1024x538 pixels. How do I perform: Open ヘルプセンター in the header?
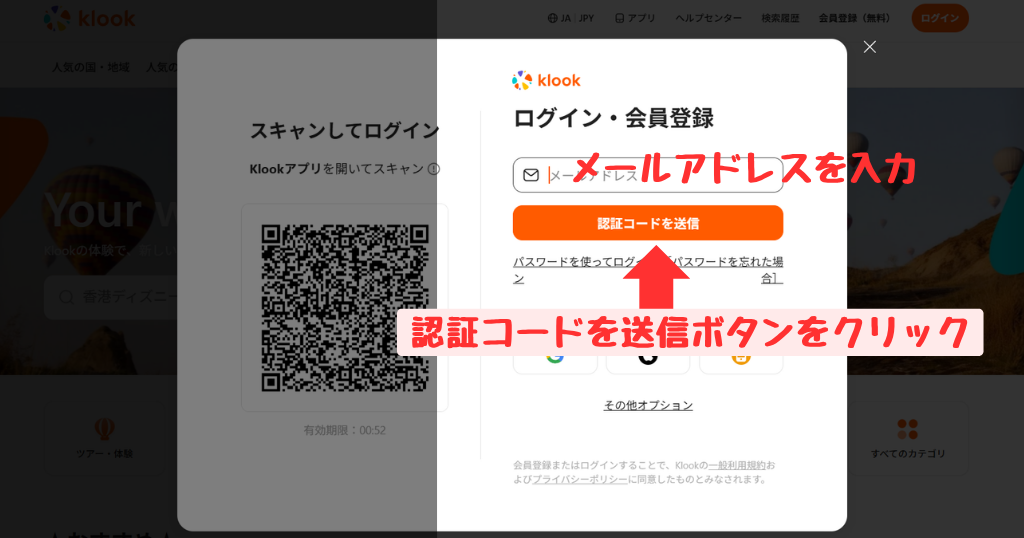tap(709, 18)
